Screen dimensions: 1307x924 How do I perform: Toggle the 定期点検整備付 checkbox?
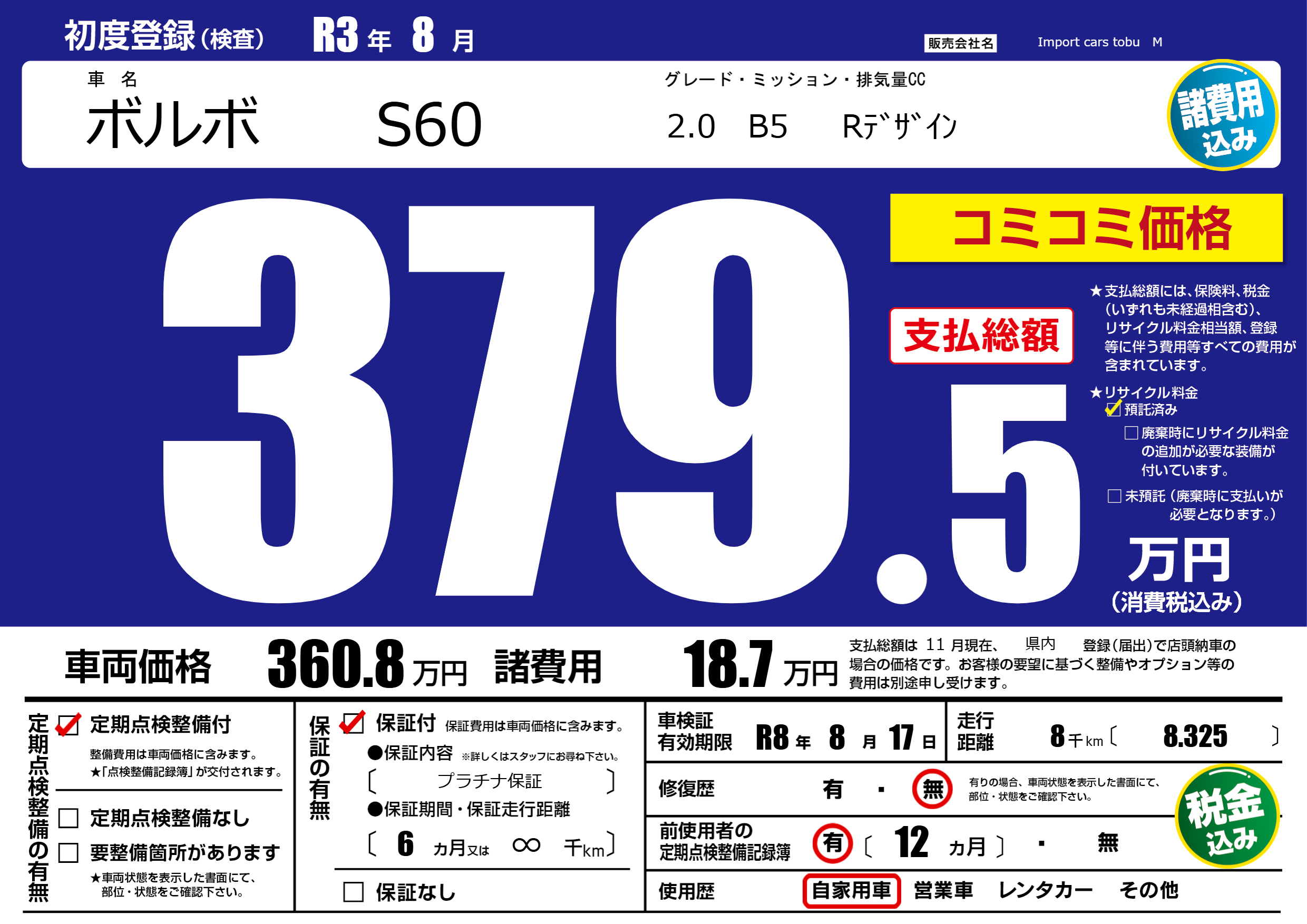pos(69,725)
